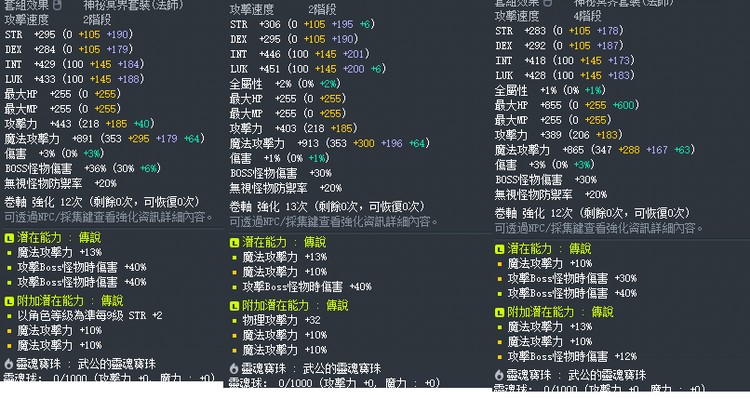The image size is (750, 399).
Task: Select the LUK +428 stat line
Action: pos(565,76)
